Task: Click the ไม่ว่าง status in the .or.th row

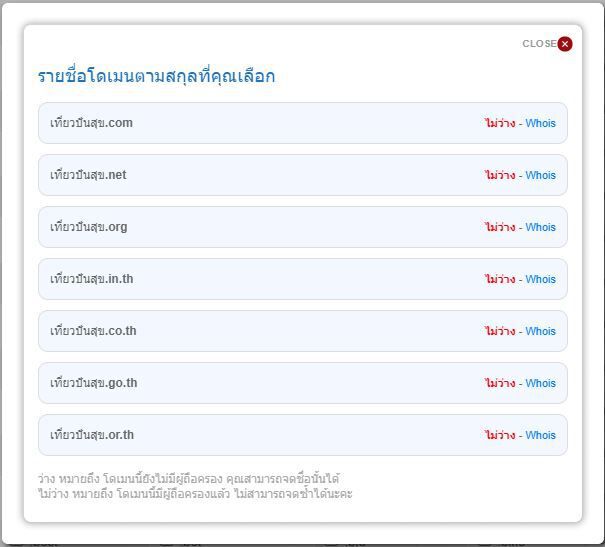Action: [x=500, y=436]
